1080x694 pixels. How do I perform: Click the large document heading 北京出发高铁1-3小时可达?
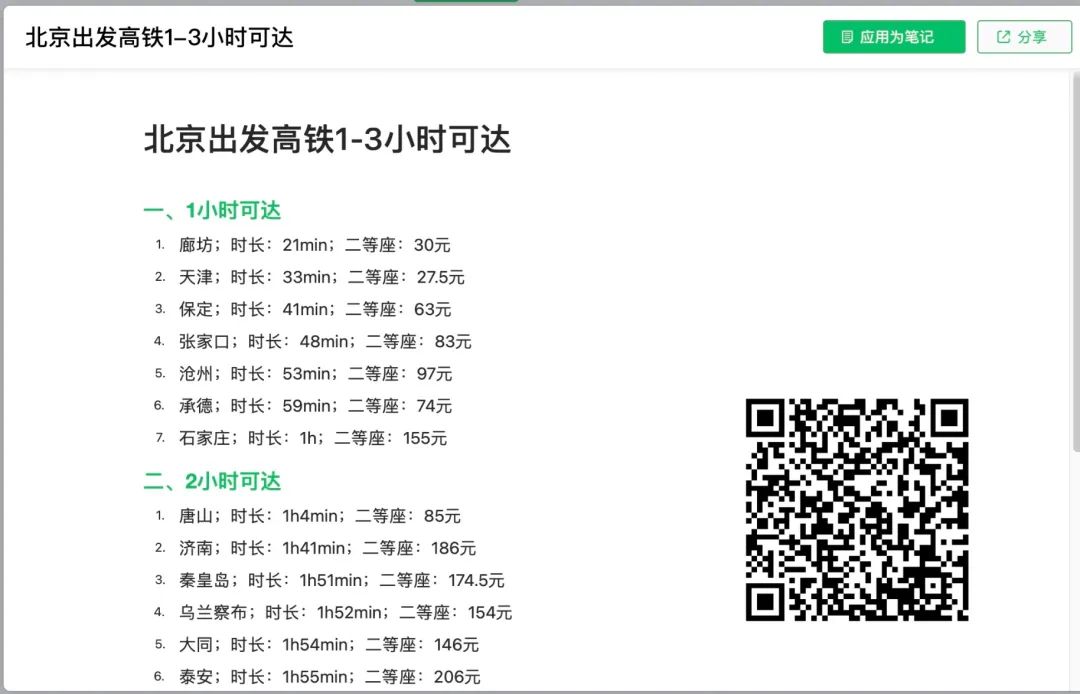(327, 139)
